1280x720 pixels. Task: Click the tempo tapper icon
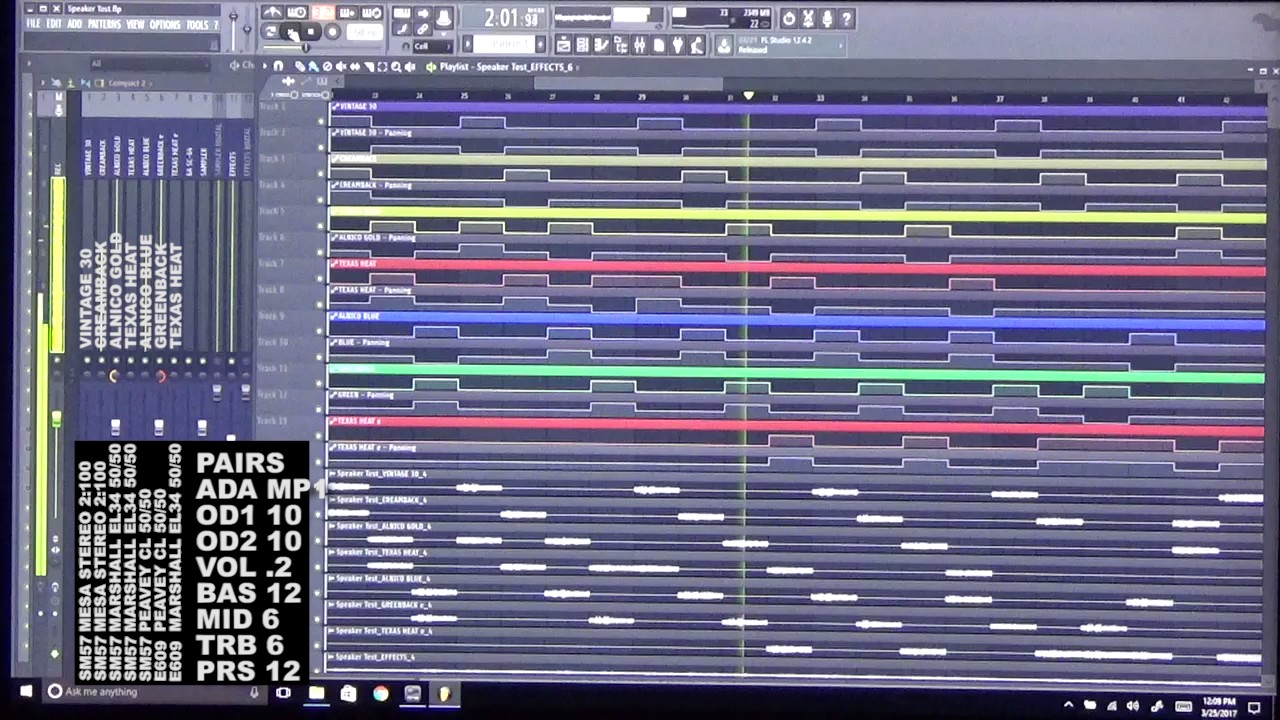coord(696,45)
